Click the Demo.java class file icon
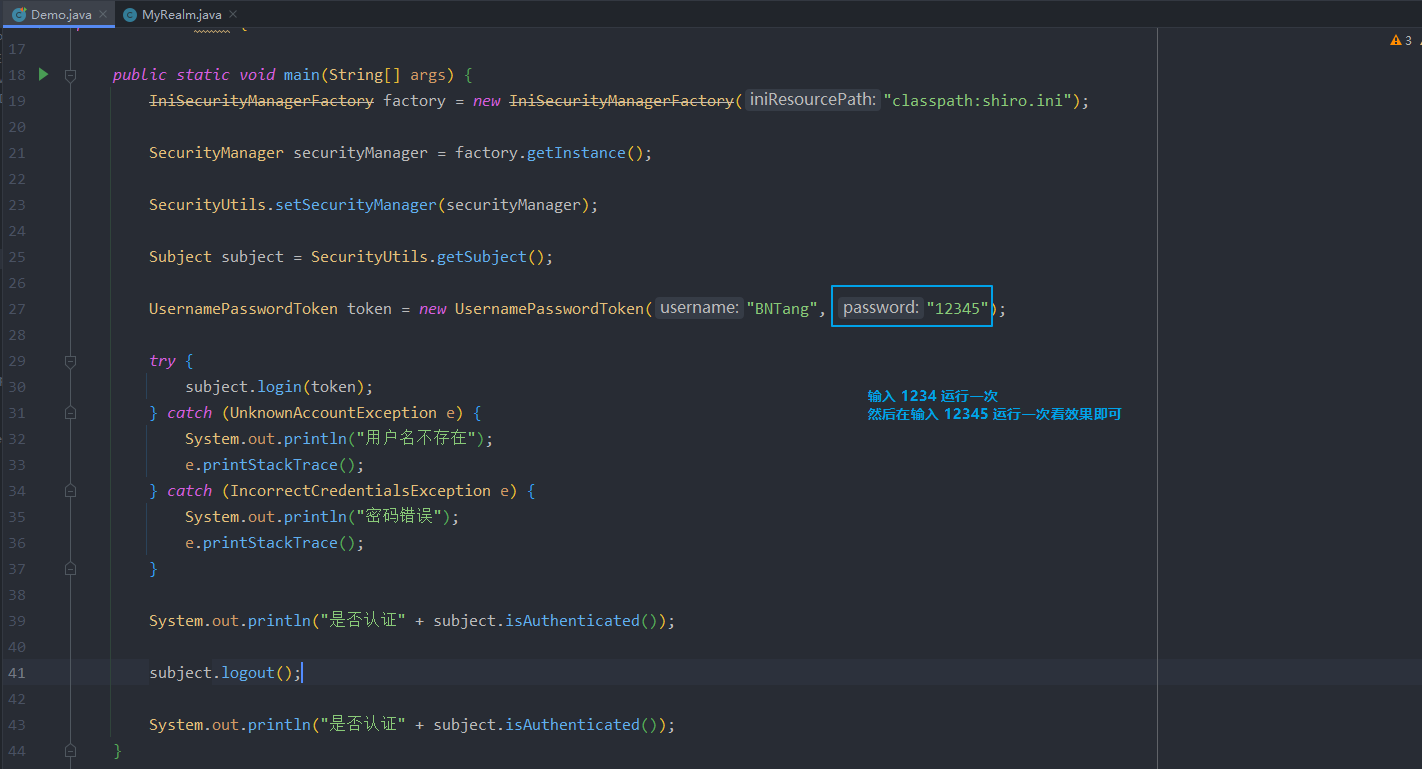 (19, 15)
